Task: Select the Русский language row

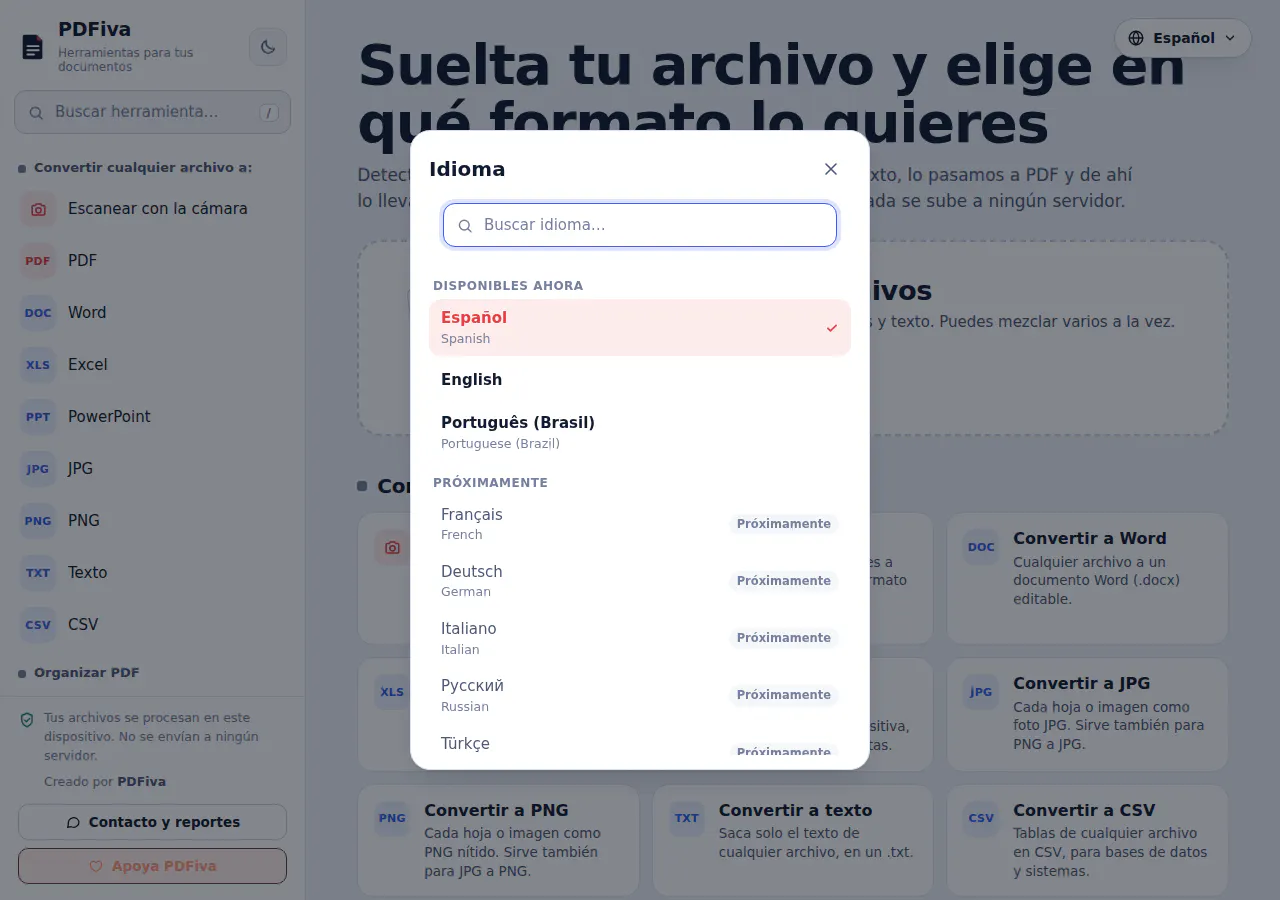Action: point(640,695)
